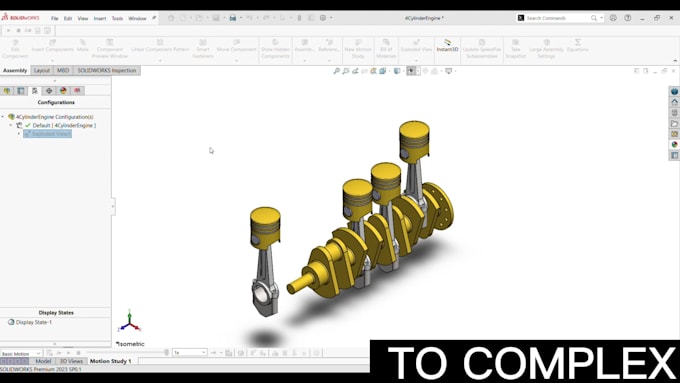Switch to the SOLIDWORKS Inspection tab
680x383 pixels.
tap(107, 70)
